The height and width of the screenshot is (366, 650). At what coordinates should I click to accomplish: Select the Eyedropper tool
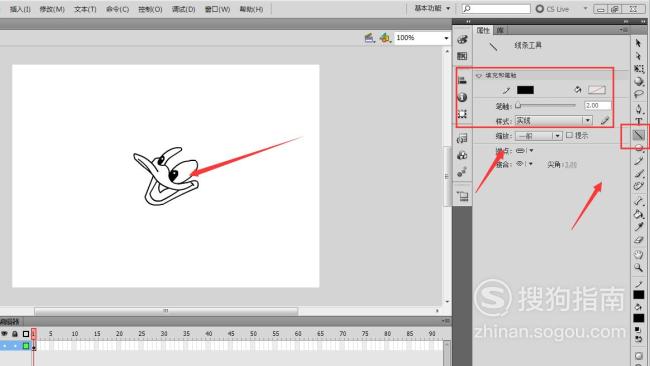tap(638, 227)
